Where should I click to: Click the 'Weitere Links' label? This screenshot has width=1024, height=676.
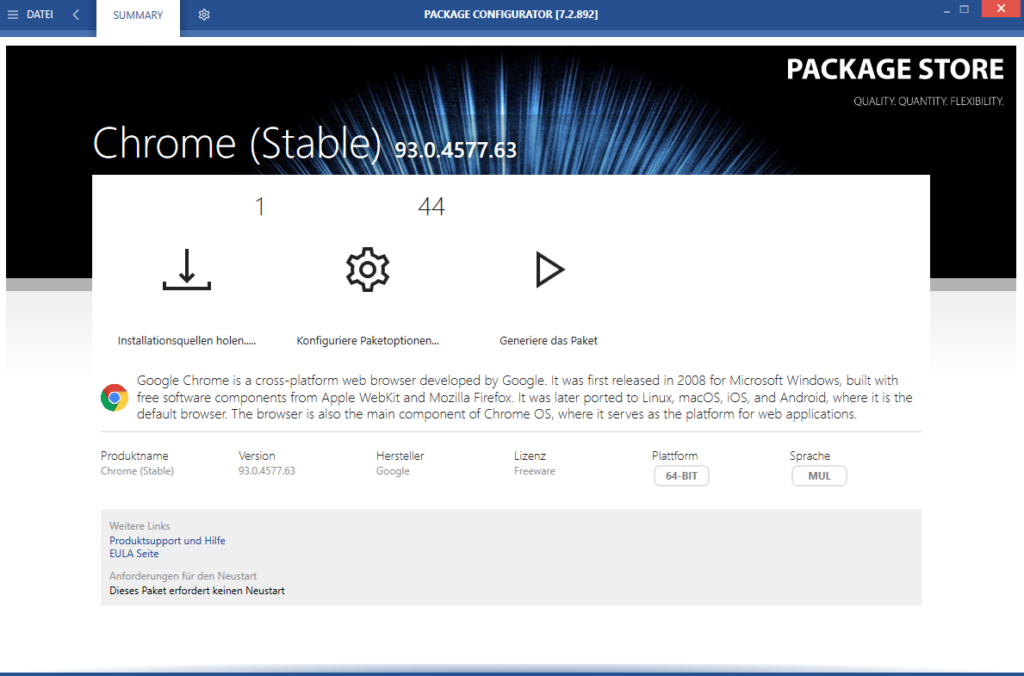139,526
